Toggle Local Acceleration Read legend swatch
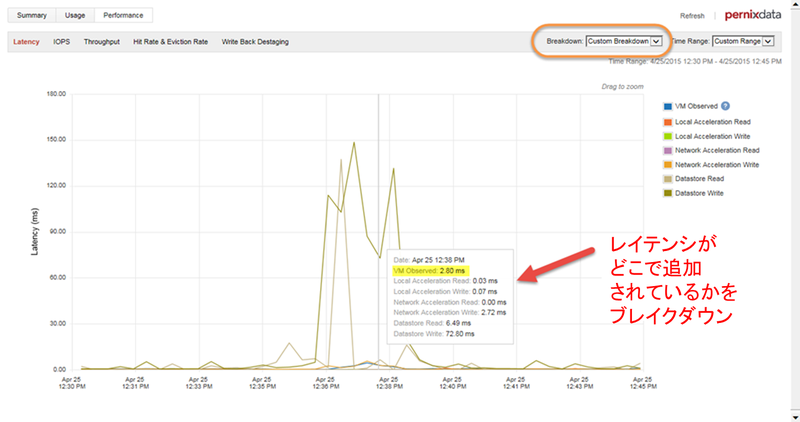Screen dimensions: 800x422 [x=667, y=122]
